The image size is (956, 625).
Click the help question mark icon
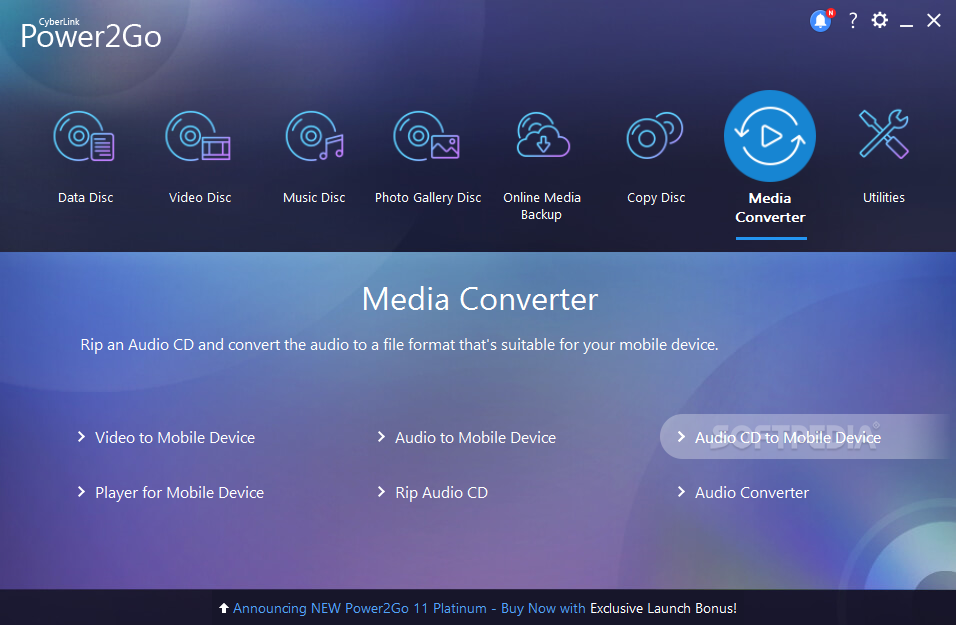tap(853, 21)
